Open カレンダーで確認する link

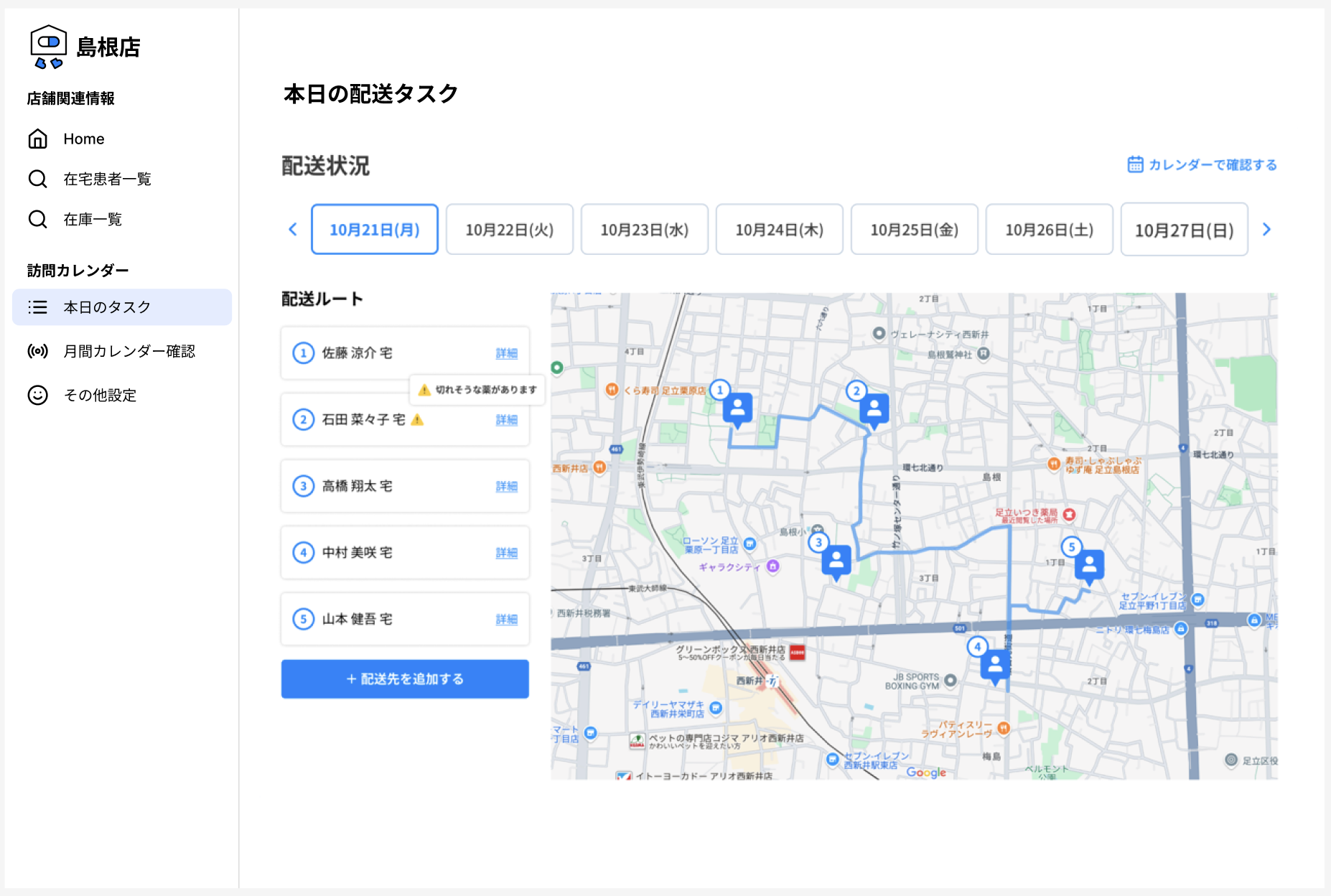click(1202, 165)
